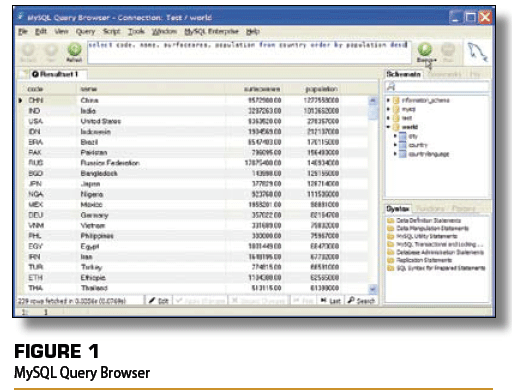Click the Next toolbar icon
The width and height of the screenshot is (512, 390).
pos(51,50)
